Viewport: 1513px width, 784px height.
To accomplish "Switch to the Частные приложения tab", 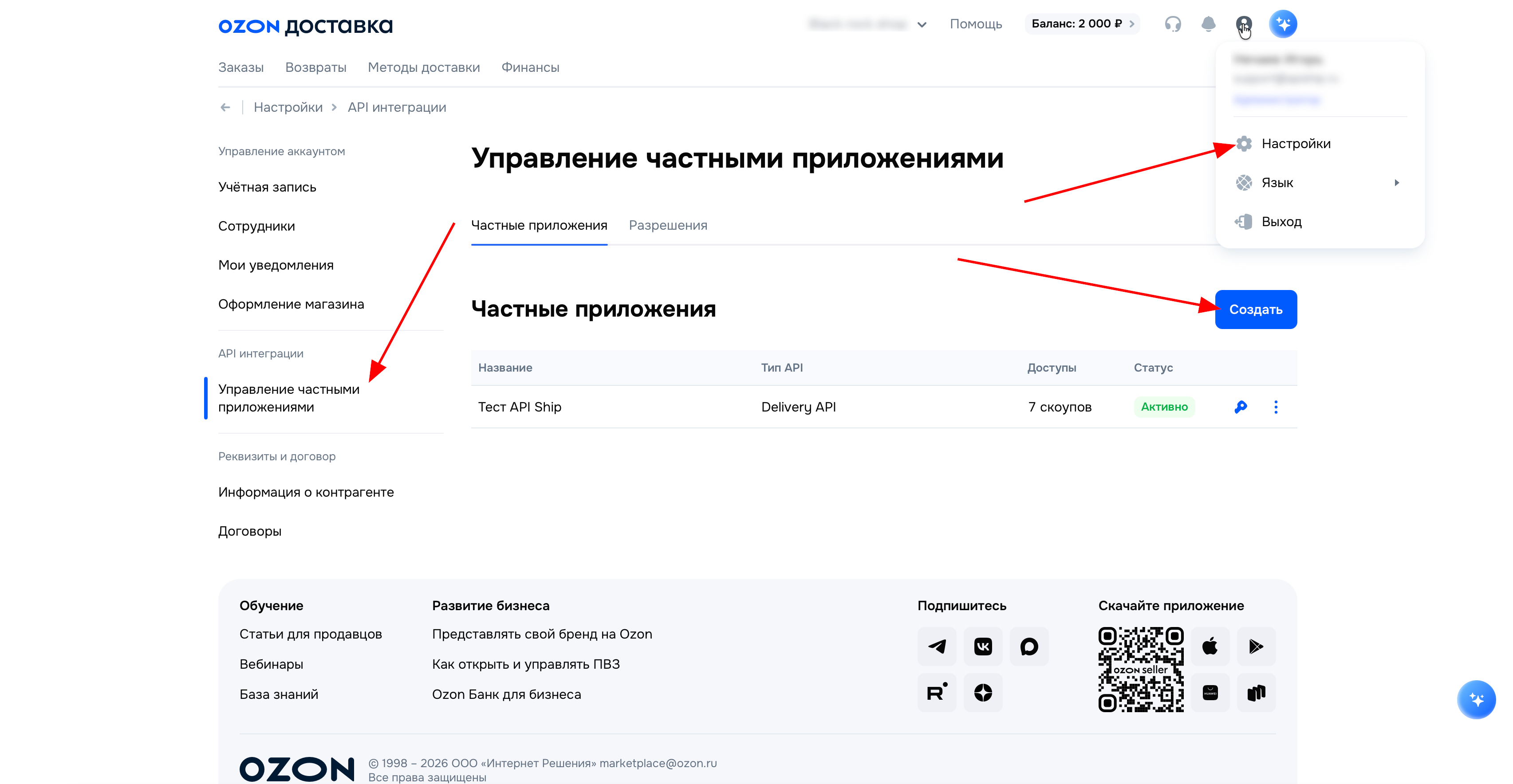I will tap(539, 225).
